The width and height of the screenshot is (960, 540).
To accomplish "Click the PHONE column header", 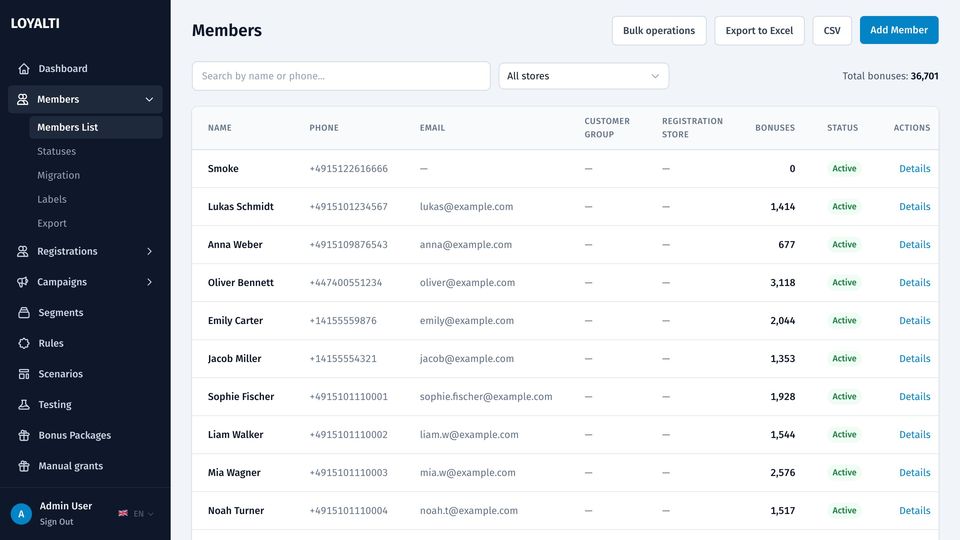I will click(x=324, y=128).
